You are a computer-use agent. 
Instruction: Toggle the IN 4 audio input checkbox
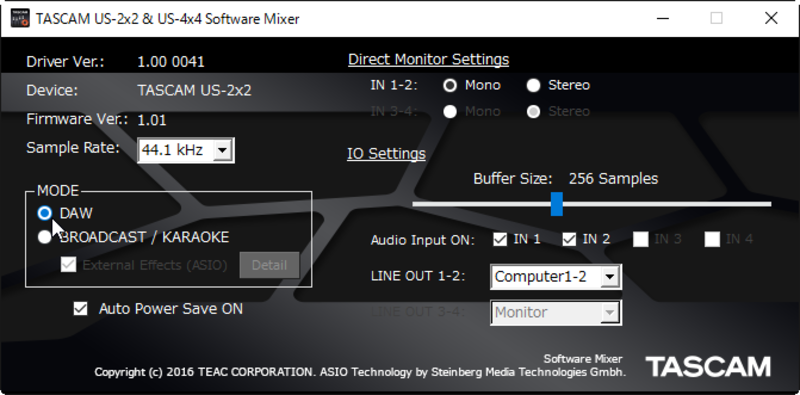(712, 239)
